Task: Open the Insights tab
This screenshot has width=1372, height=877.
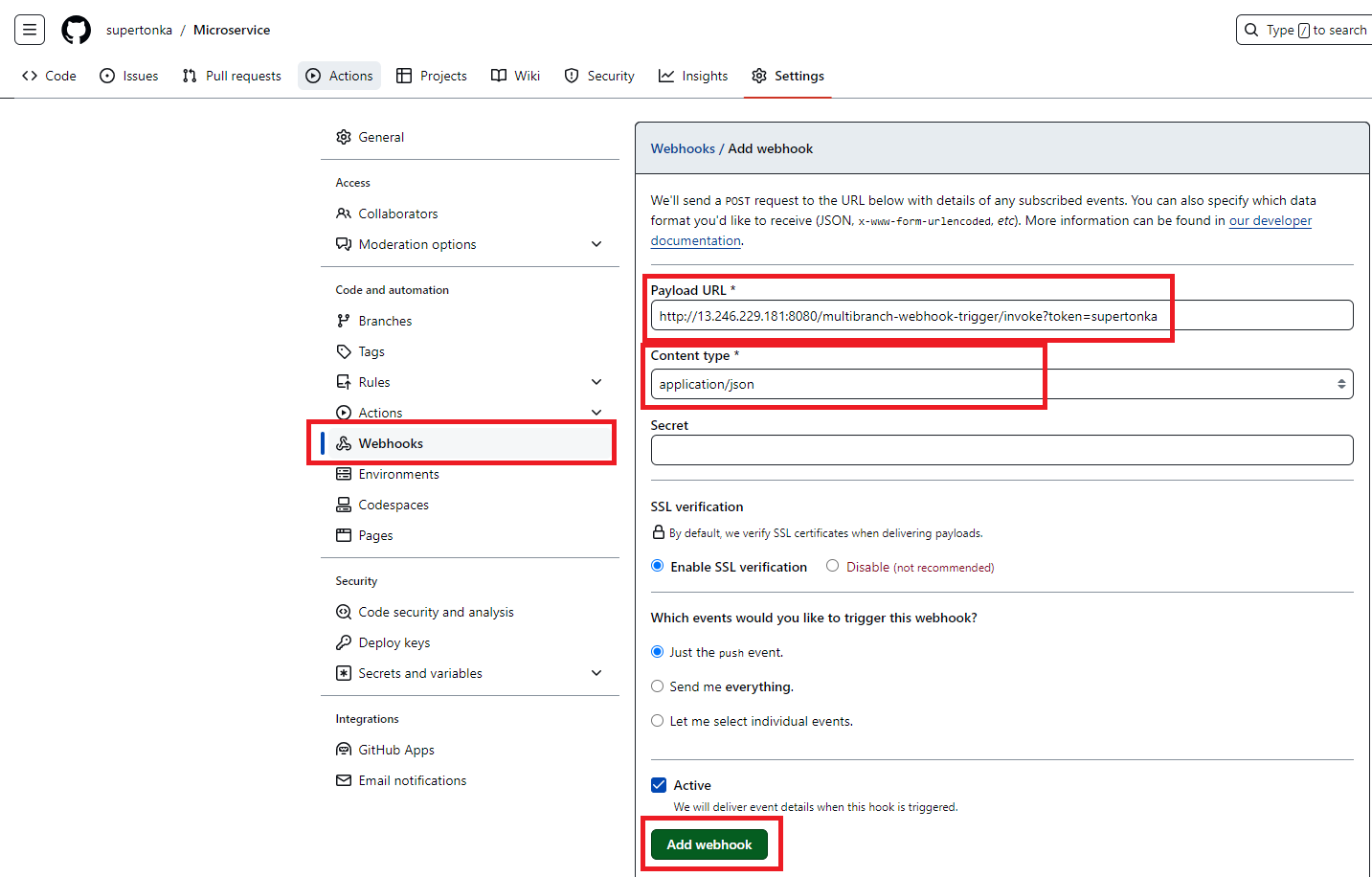Action: [693, 76]
